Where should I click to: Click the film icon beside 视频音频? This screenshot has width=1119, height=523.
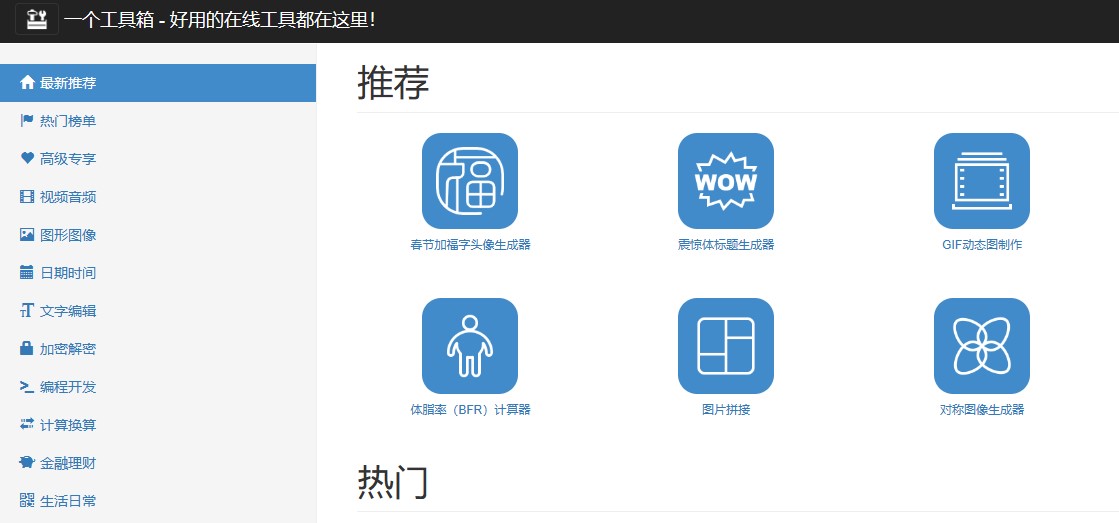tap(27, 197)
